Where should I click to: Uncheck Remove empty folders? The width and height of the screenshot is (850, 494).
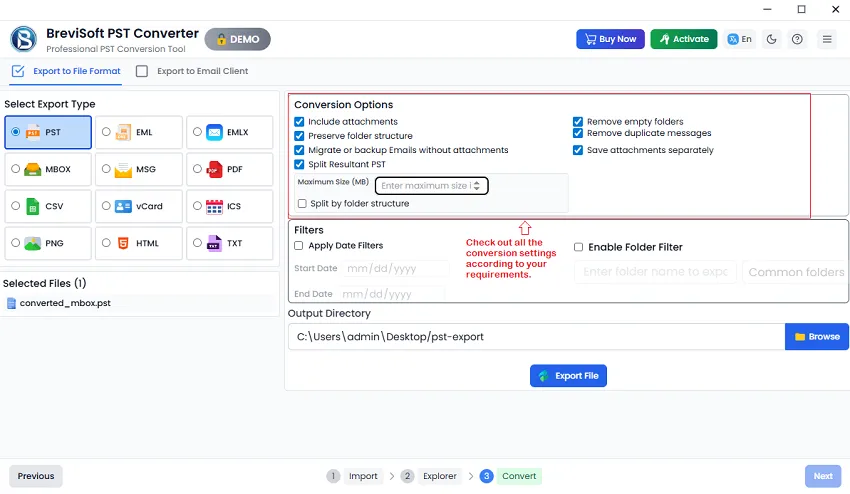578,121
